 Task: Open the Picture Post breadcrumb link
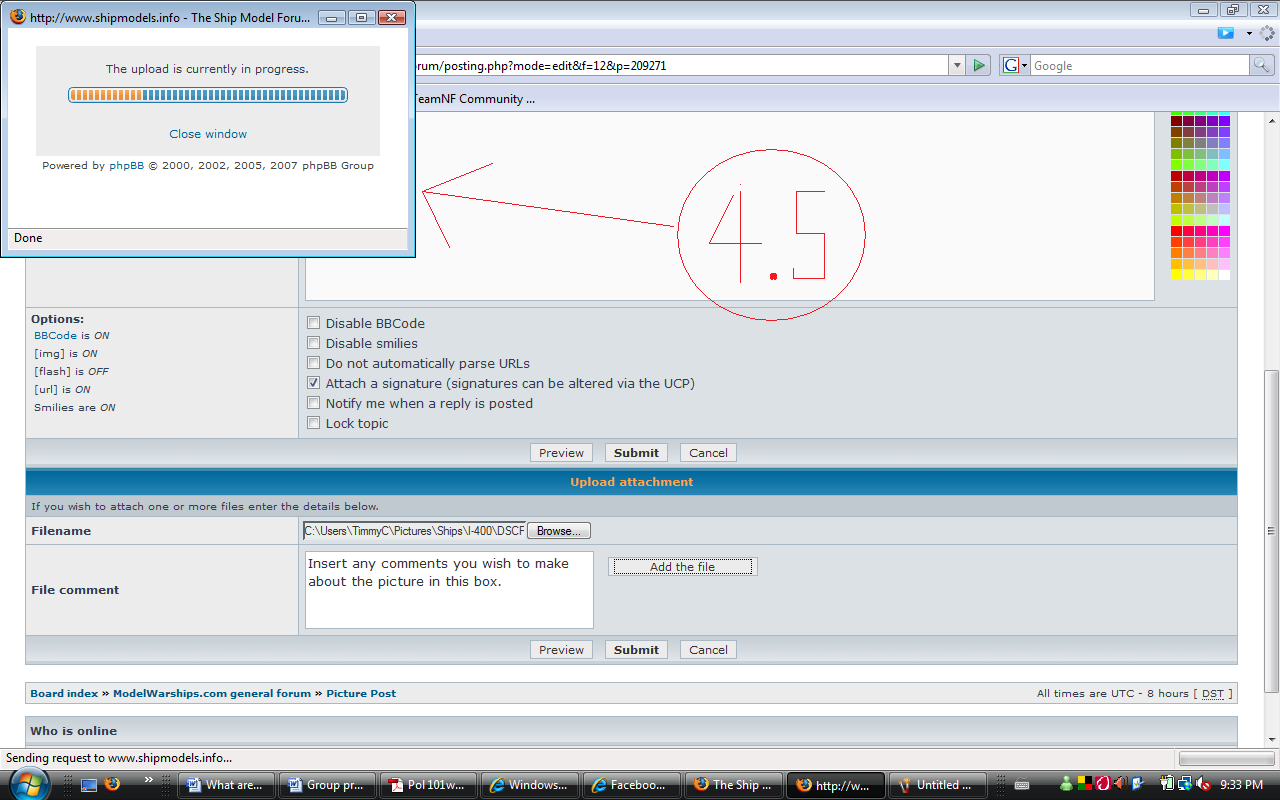click(361, 693)
